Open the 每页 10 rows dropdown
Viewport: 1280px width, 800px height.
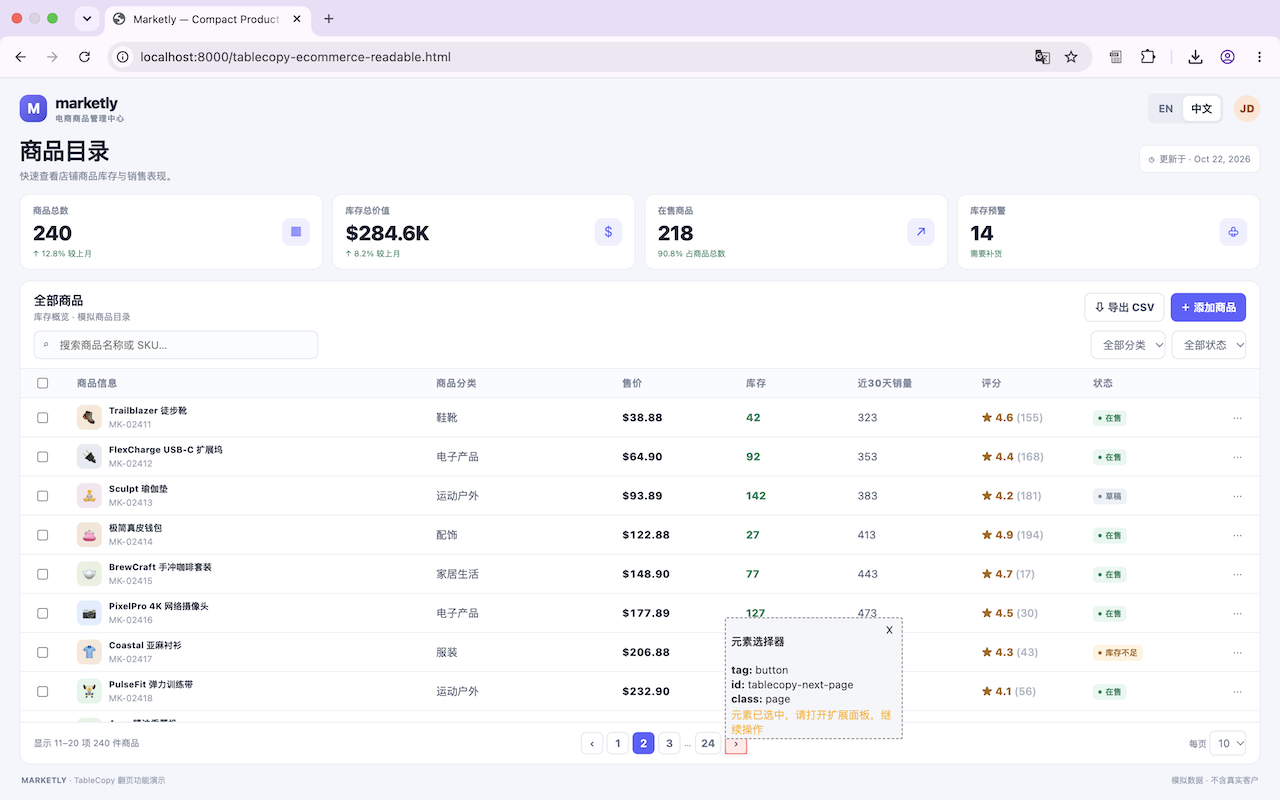point(1227,743)
